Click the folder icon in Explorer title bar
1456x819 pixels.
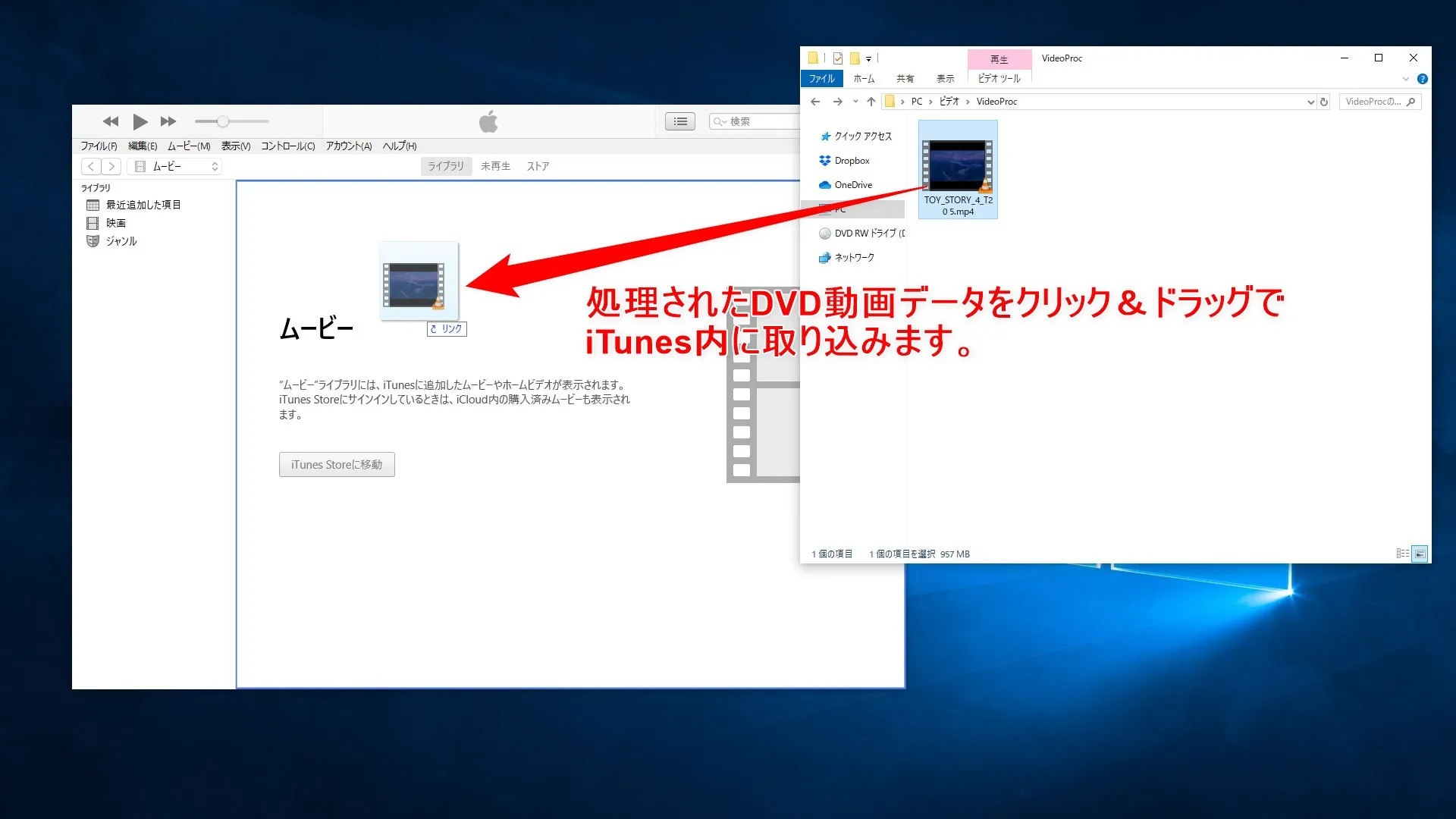click(813, 58)
